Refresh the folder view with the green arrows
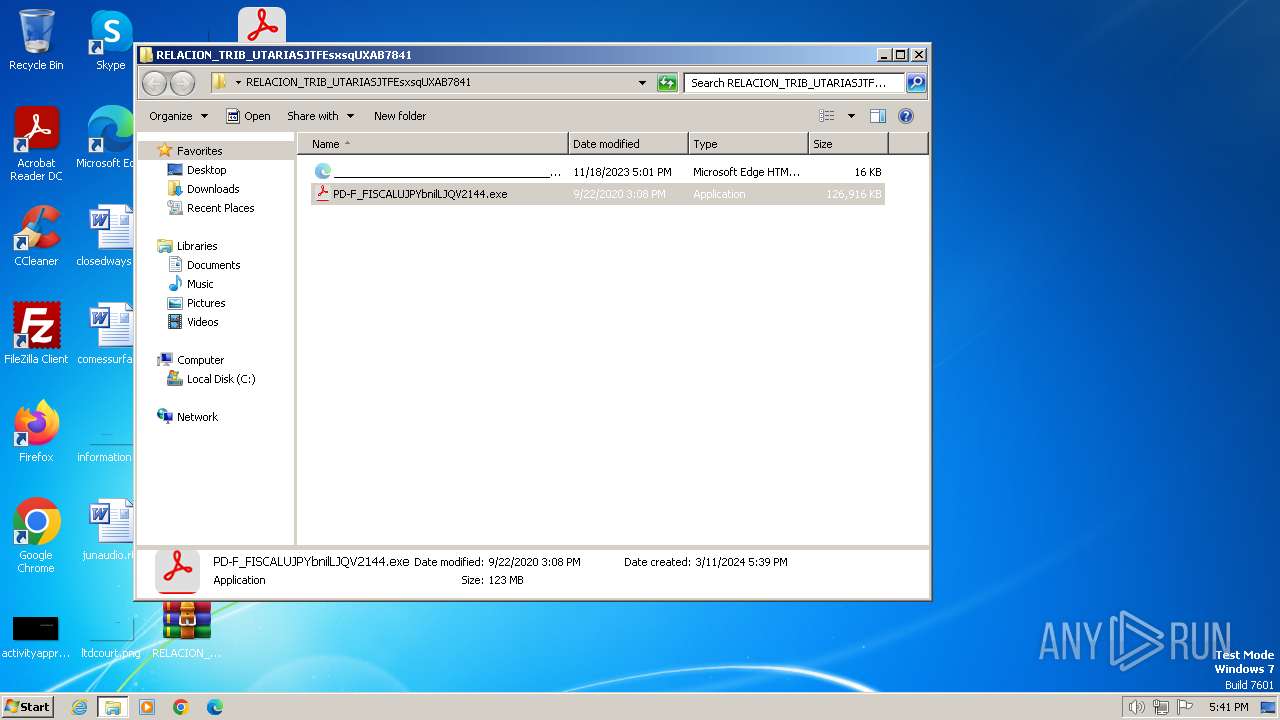1280x720 pixels. 667,83
